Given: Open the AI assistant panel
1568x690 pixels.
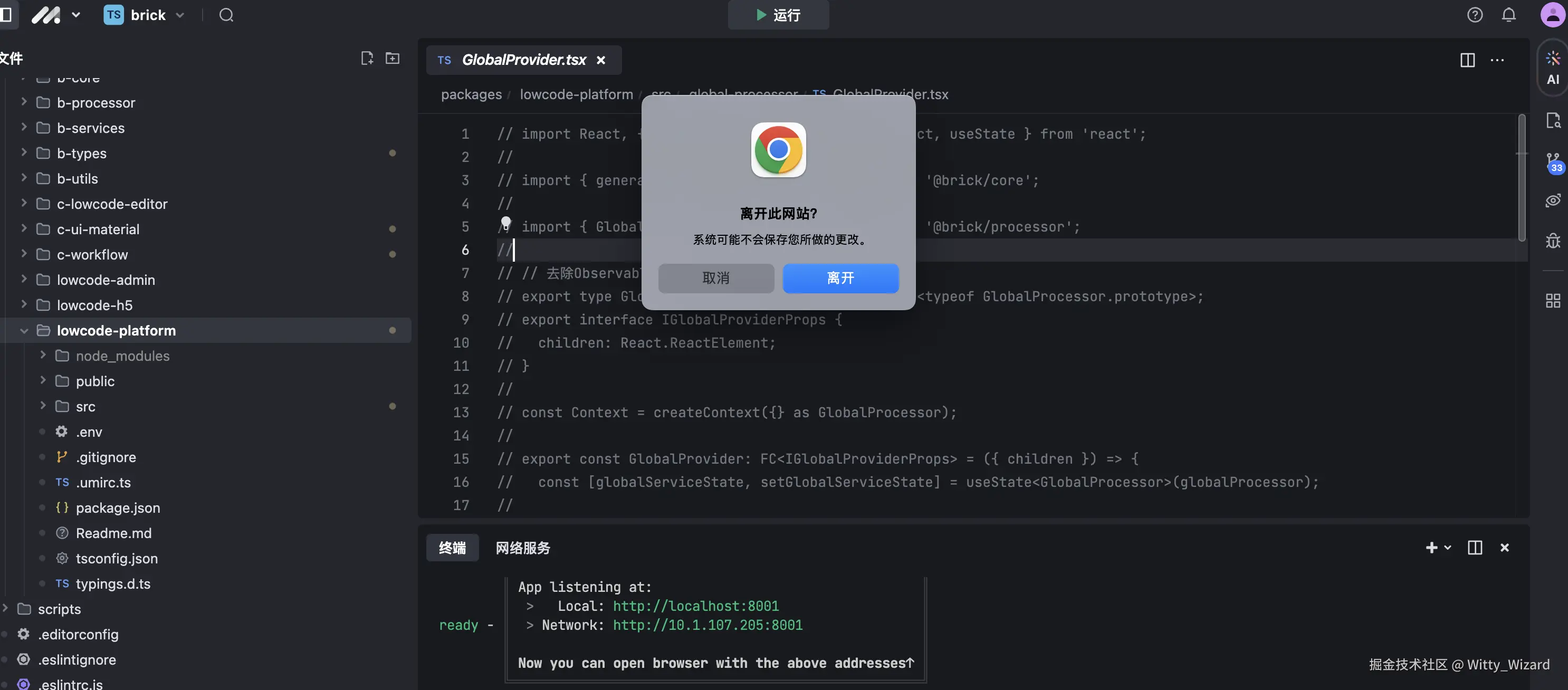Looking at the screenshot, I should tap(1552, 67).
